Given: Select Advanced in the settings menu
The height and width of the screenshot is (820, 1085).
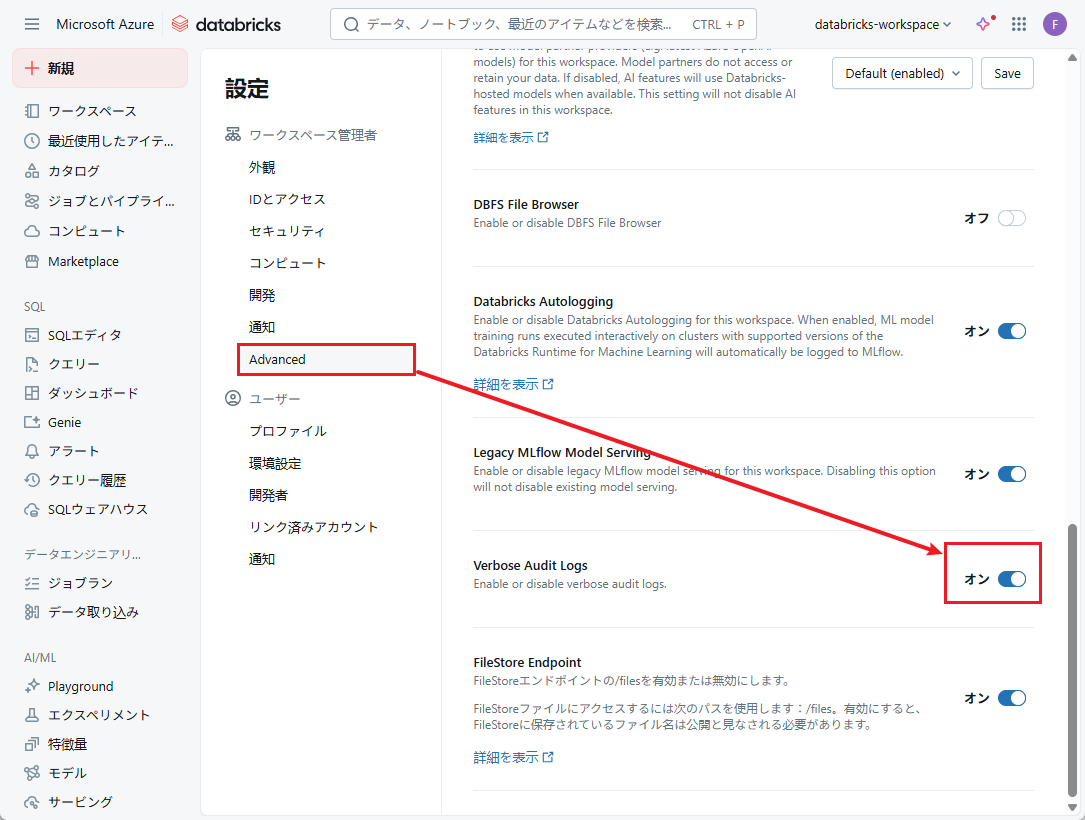Looking at the screenshot, I should click(278, 359).
